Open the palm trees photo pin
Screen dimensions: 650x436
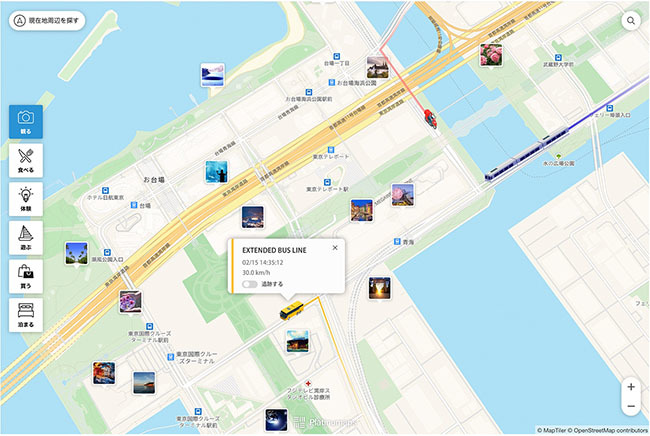pyautogui.click(x=77, y=253)
